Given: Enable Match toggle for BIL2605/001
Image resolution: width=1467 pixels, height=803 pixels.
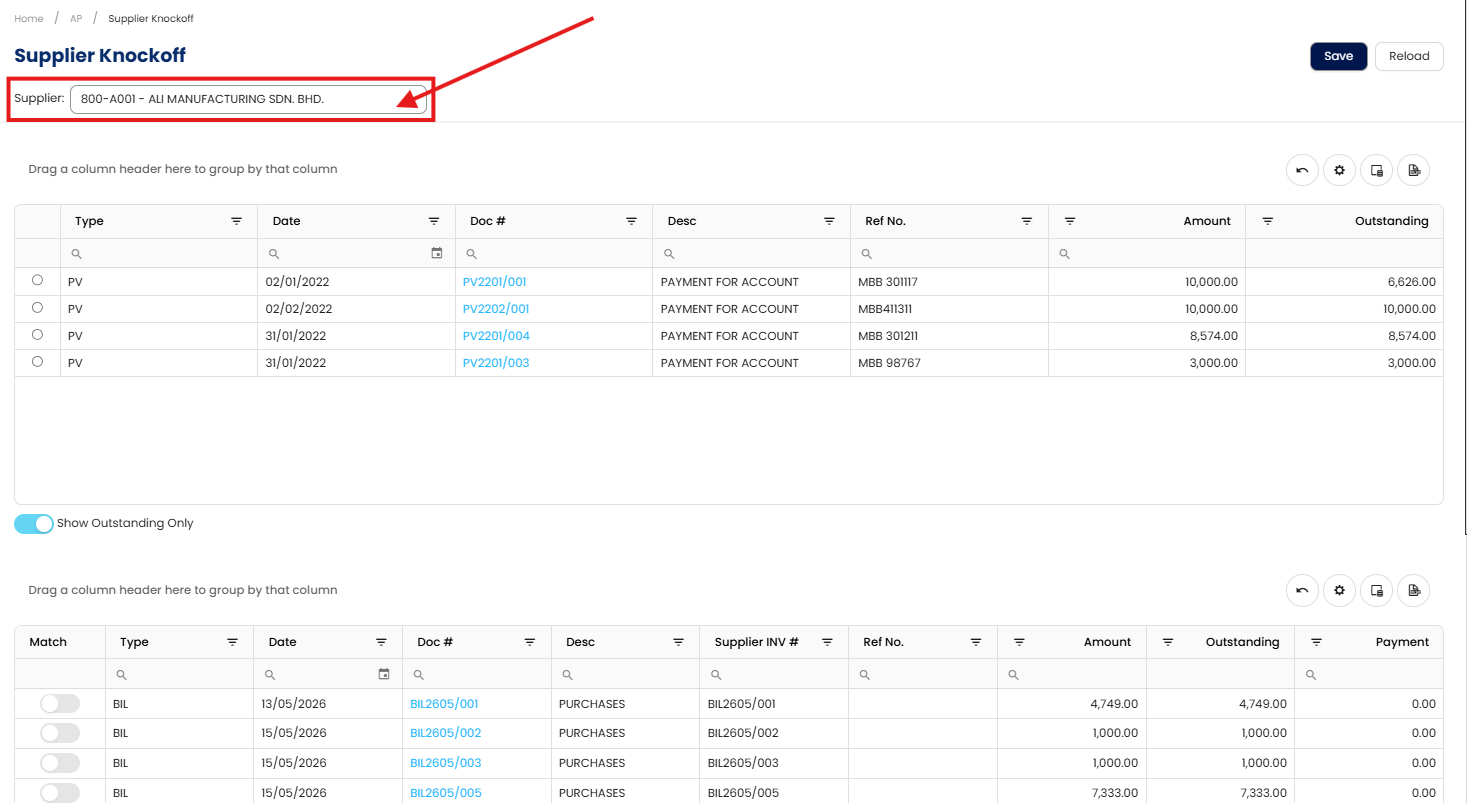Looking at the screenshot, I should coord(60,704).
